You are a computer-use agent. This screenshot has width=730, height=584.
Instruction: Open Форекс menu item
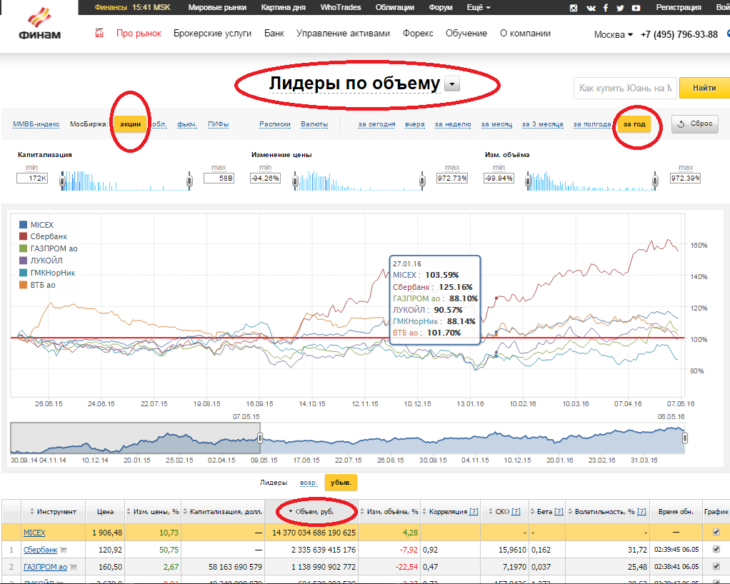pos(418,33)
